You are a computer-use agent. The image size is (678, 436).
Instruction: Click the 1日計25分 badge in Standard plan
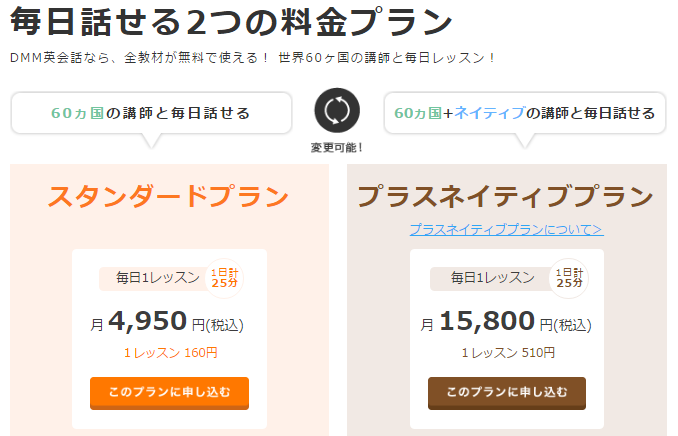(223, 277)
